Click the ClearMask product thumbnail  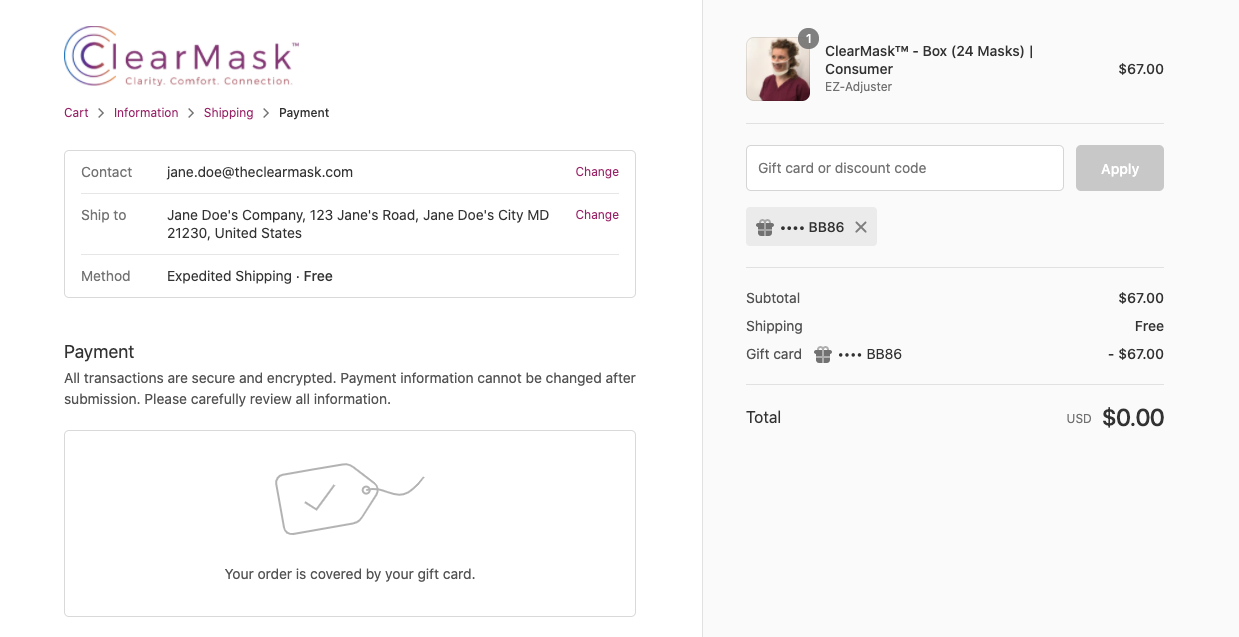point(778,69)
